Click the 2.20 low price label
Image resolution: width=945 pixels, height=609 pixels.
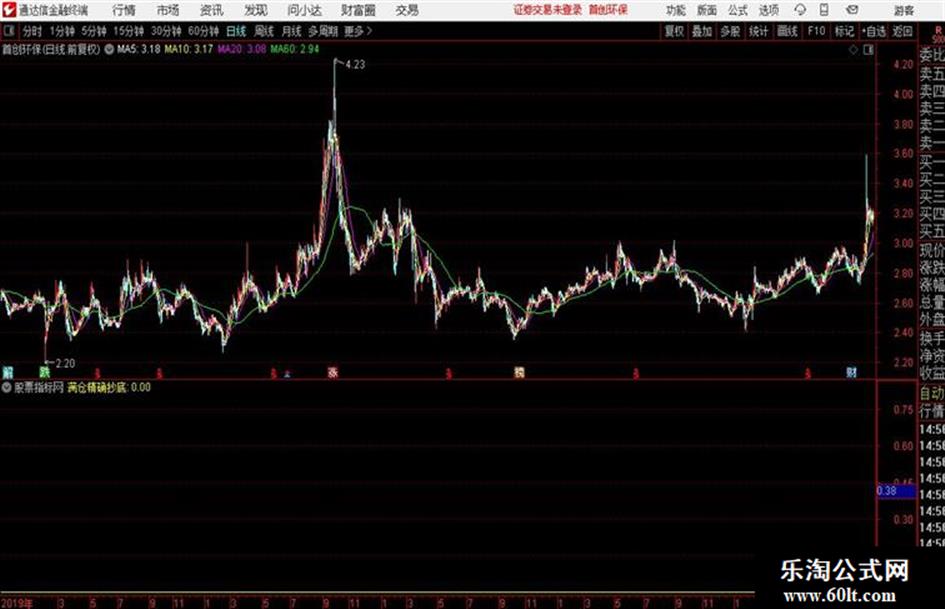pyautogui.click(x=65, y=364)
